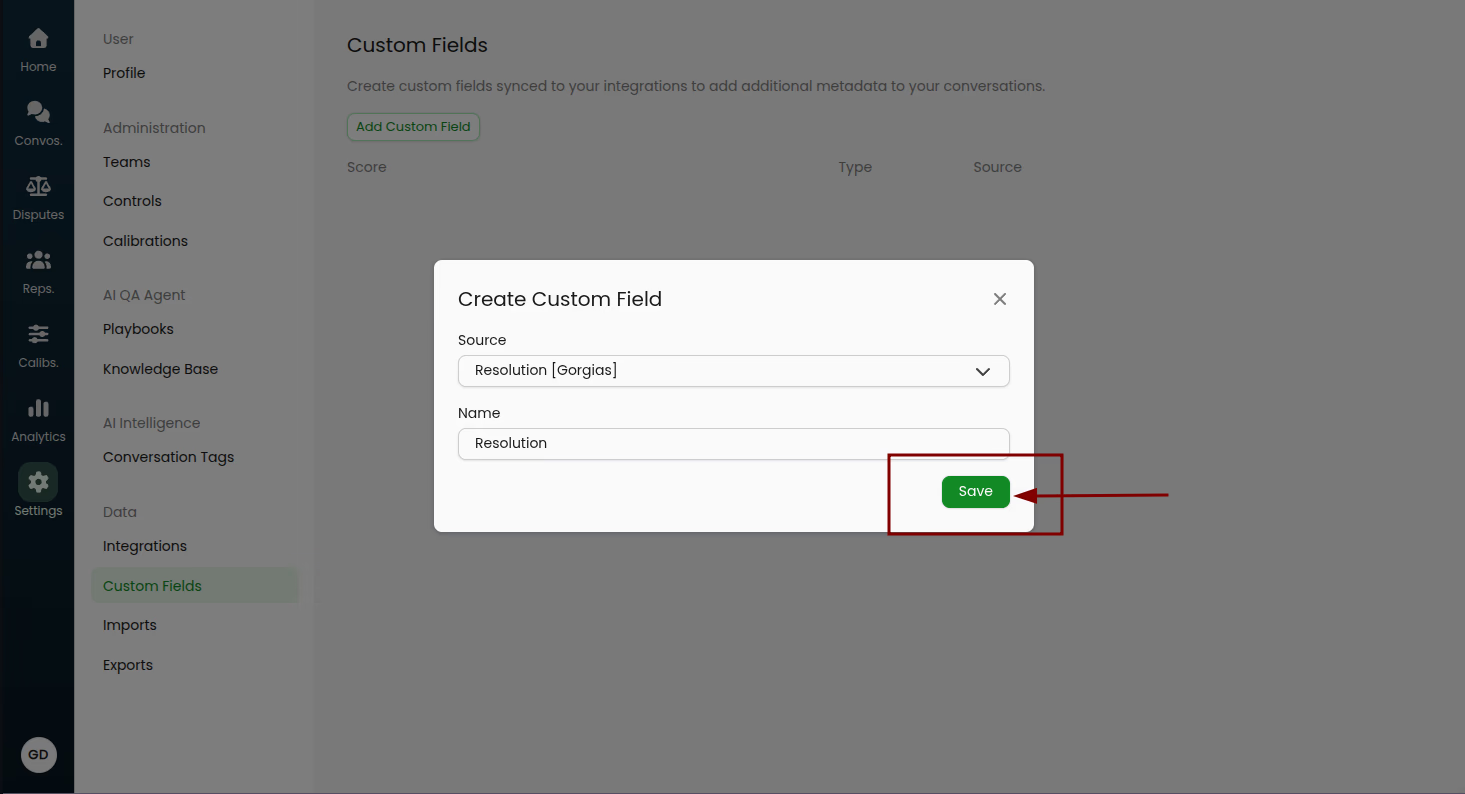
Task: Click the Source dropdown chevron arrow
Action: 983,372
